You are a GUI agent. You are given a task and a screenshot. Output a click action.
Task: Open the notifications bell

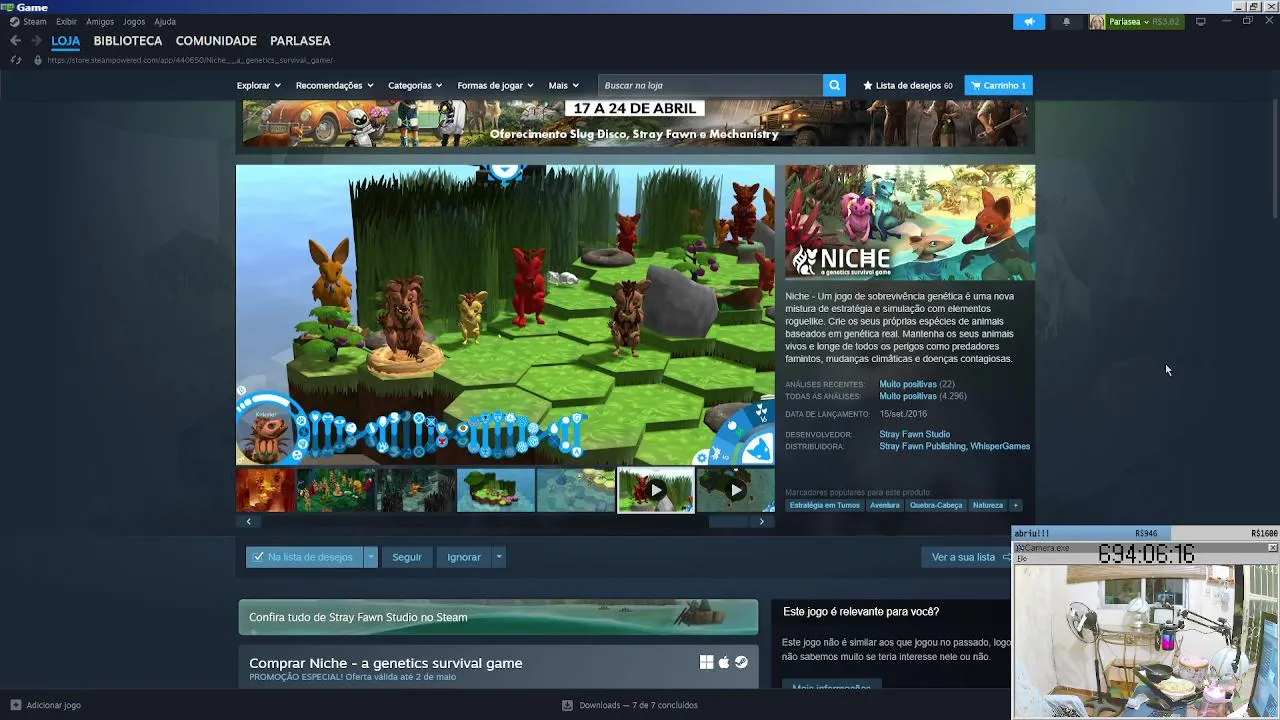click(1066, 21)
